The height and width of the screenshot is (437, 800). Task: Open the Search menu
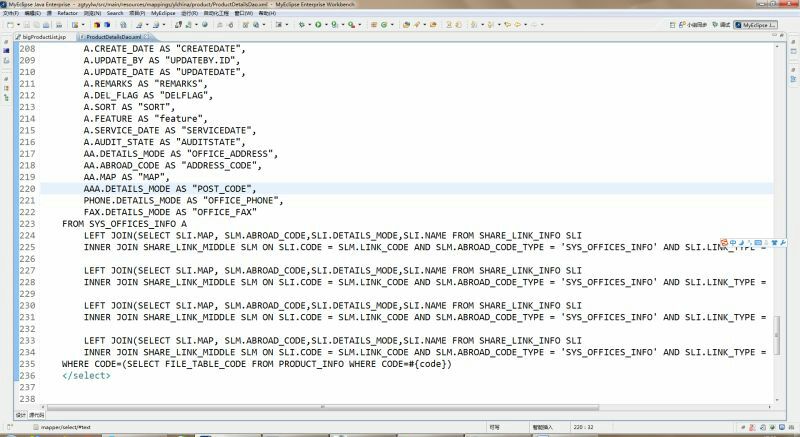[x=115, y=13]
